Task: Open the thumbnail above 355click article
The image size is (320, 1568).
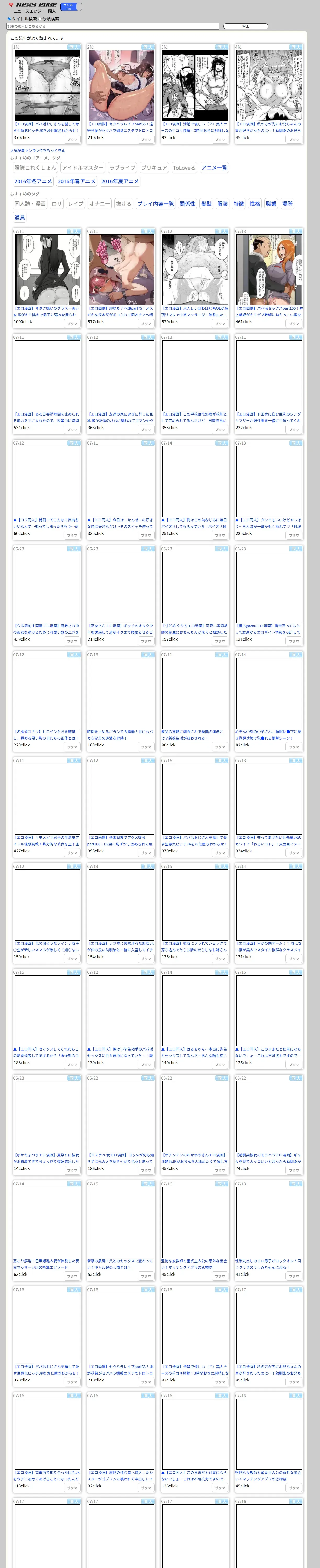Action: point(195,376)
